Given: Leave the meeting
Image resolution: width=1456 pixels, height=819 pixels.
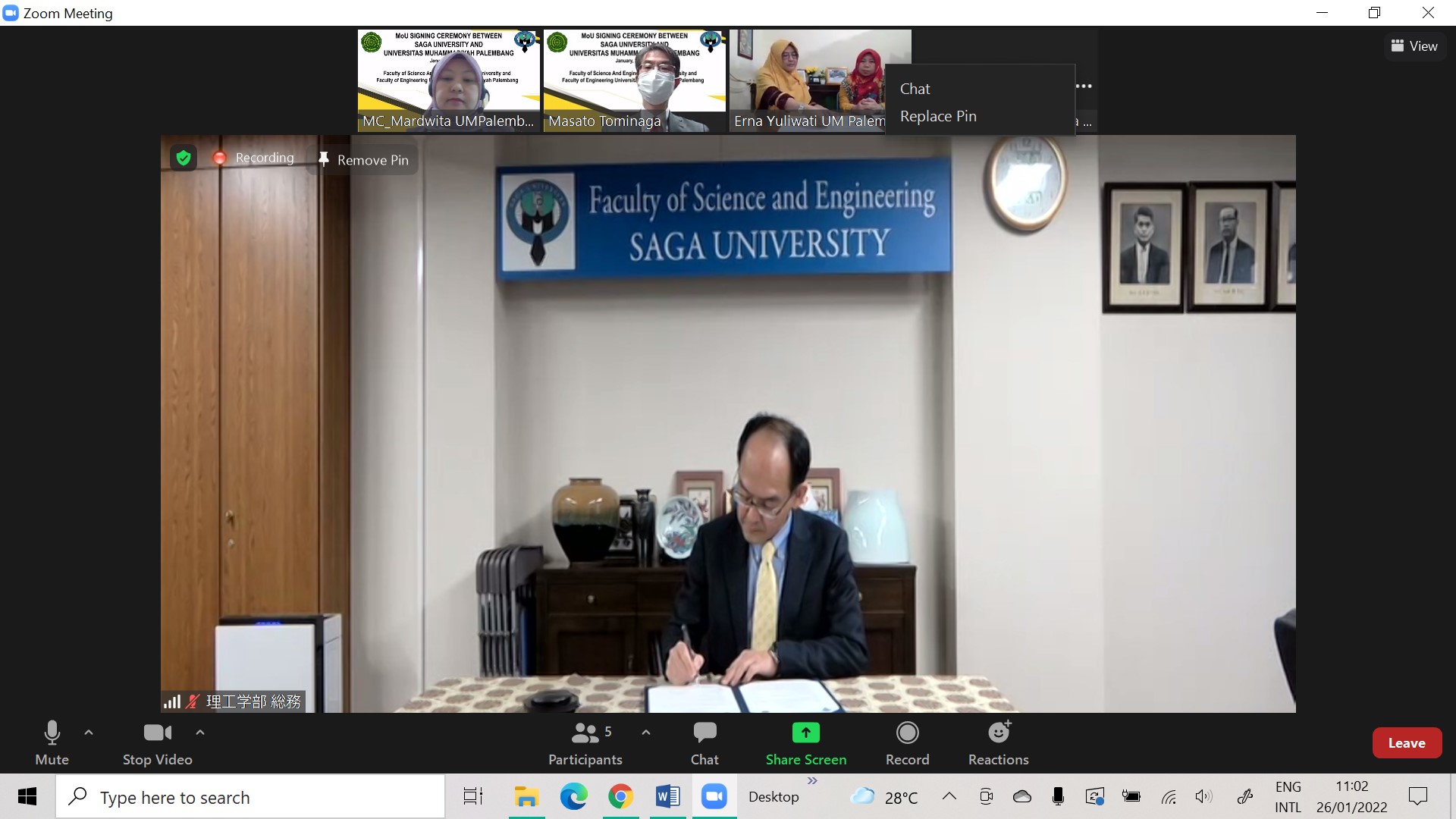Looking at the screenshot, I should pos(1407,743).
